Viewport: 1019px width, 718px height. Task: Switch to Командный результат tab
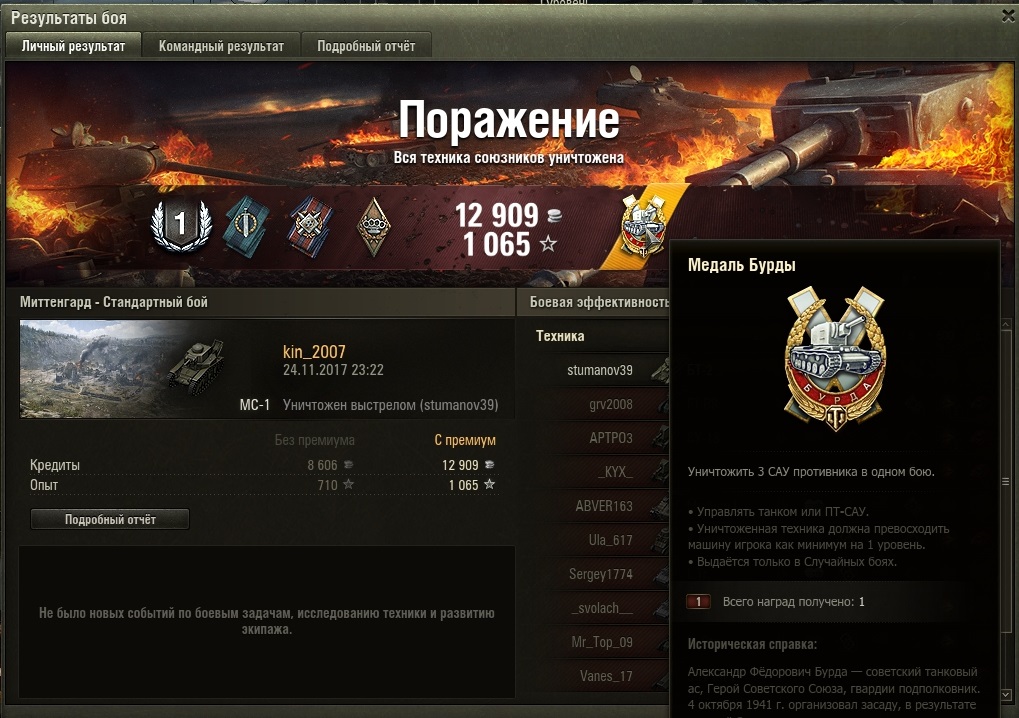[222, 46]
